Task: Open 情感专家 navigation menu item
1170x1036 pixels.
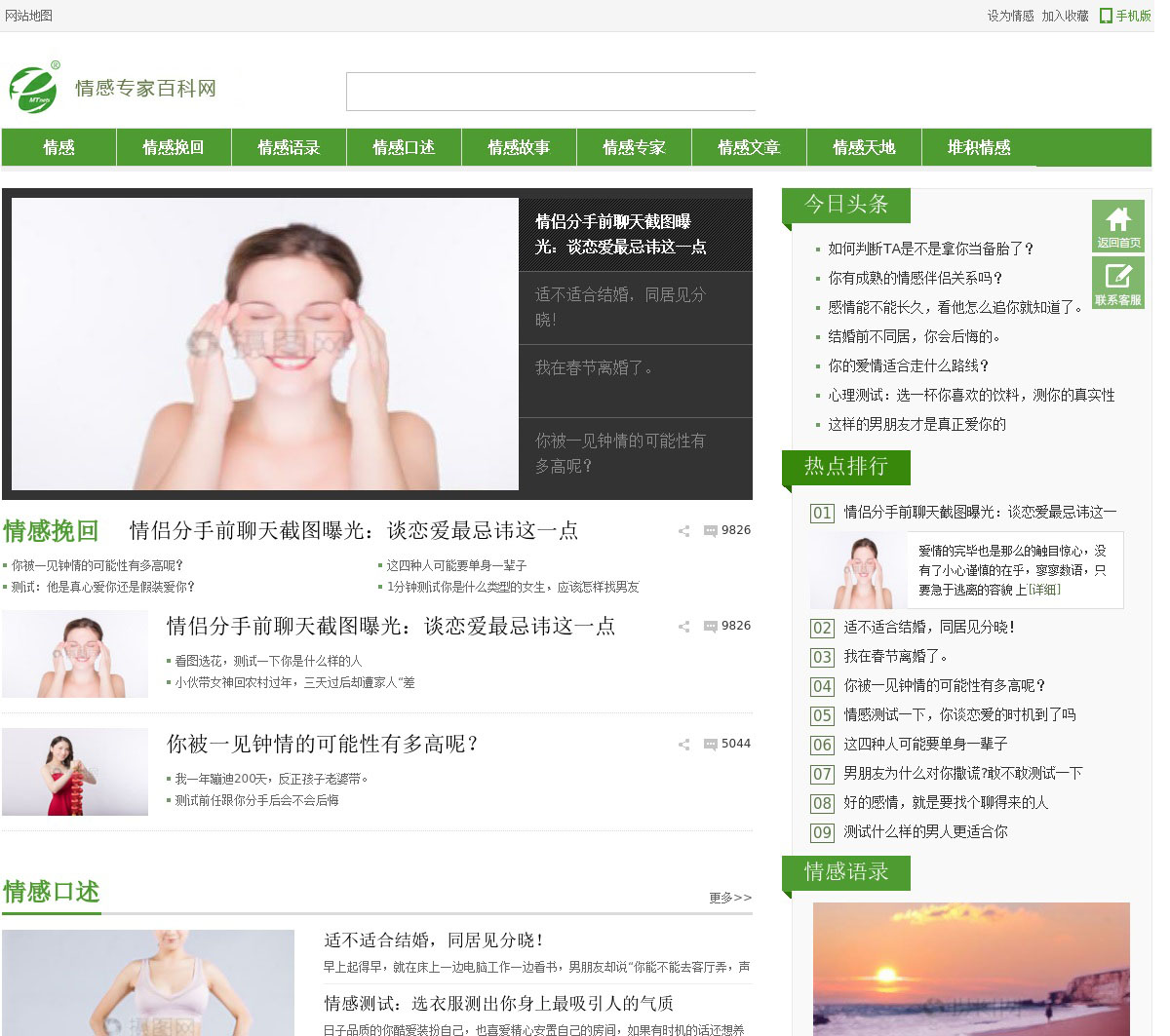Action: tap(634, 147)
